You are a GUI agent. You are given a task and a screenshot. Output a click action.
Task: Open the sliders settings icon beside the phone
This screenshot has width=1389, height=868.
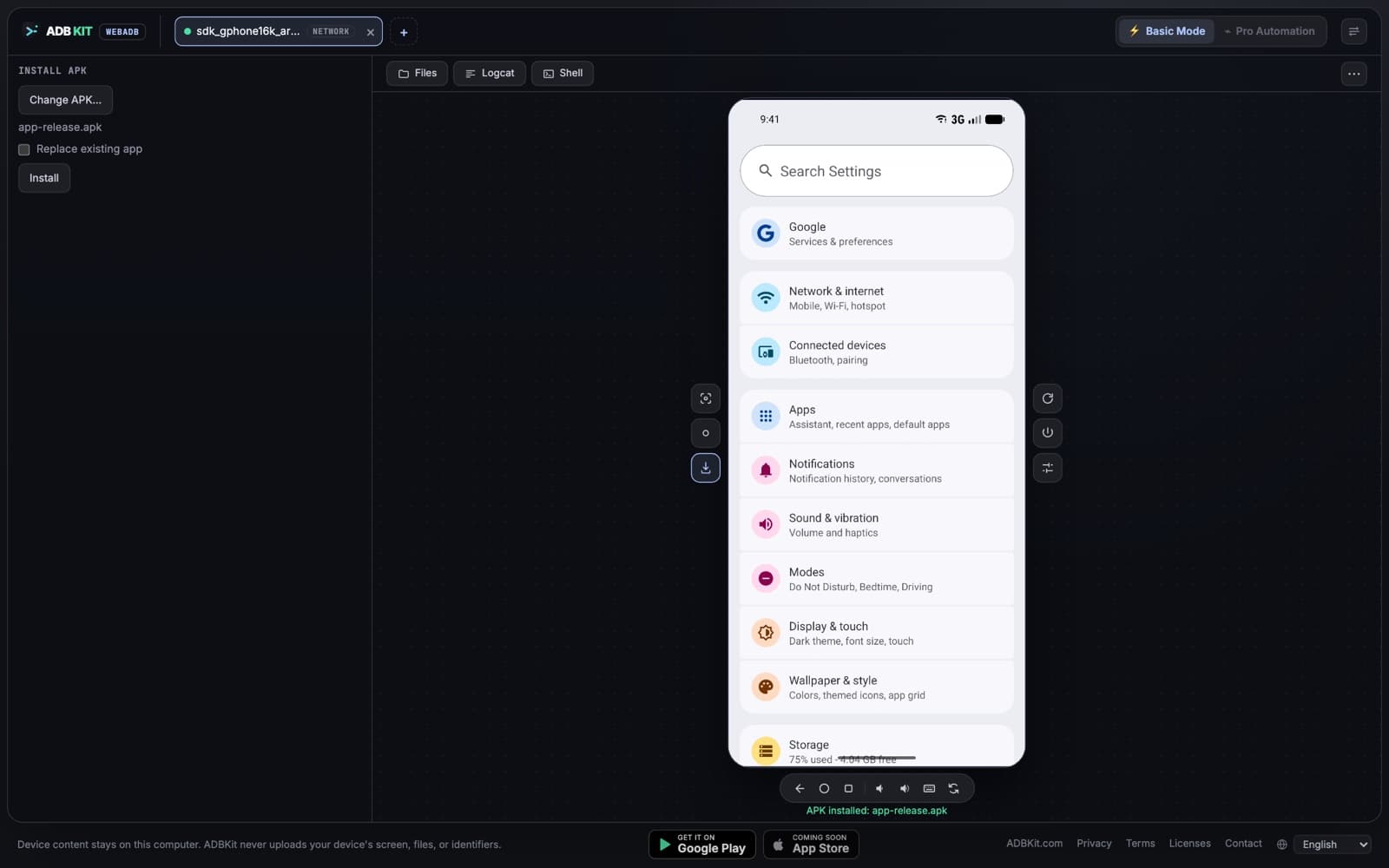tap(1048, 468)
